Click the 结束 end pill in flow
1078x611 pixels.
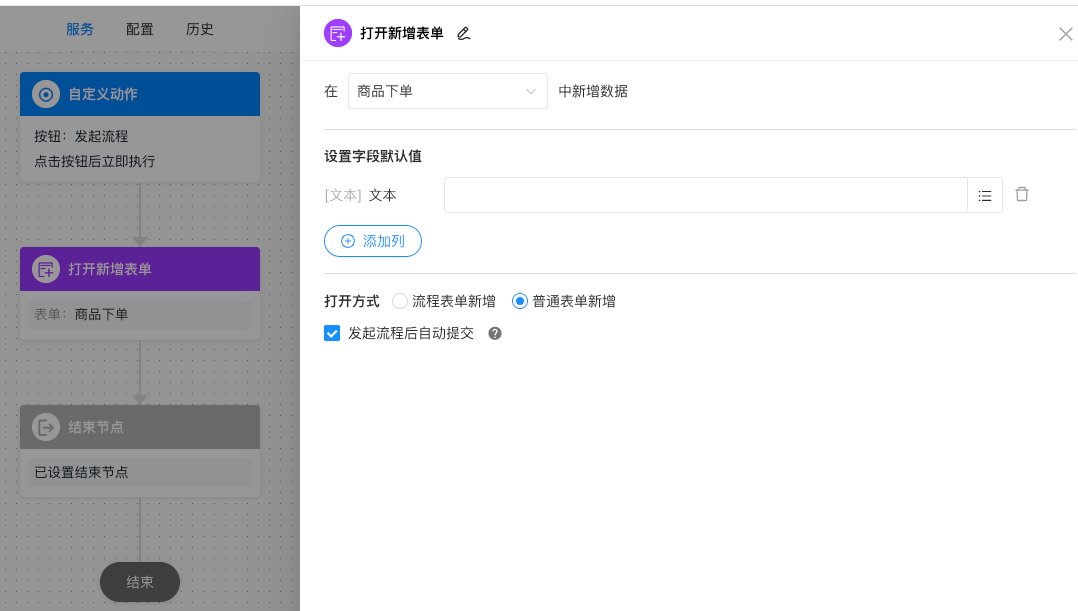pyautogui.click(x=140, y=582)
